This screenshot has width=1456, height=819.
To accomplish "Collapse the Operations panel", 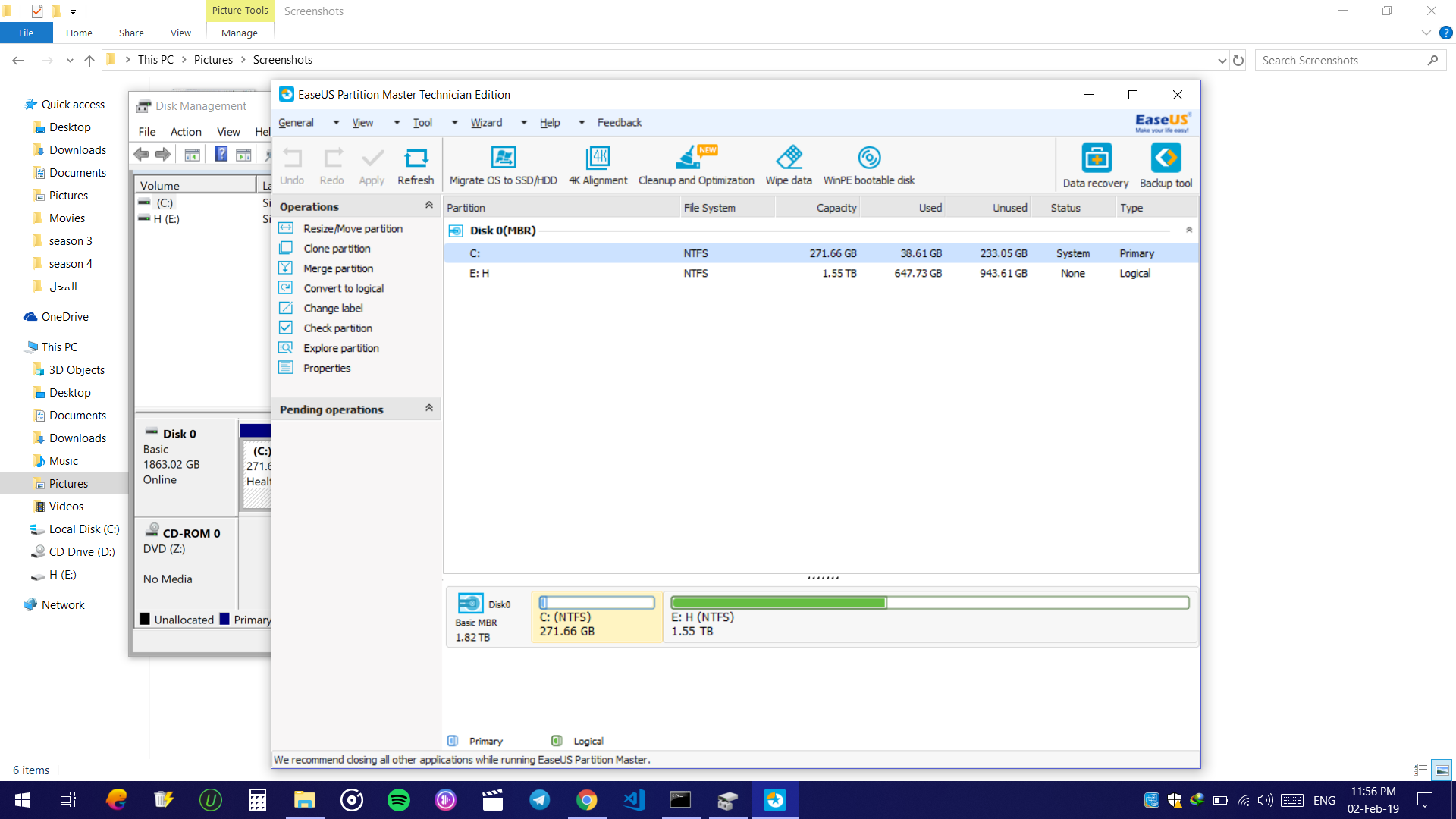I will pyautogui.click(x=429, y=206).
